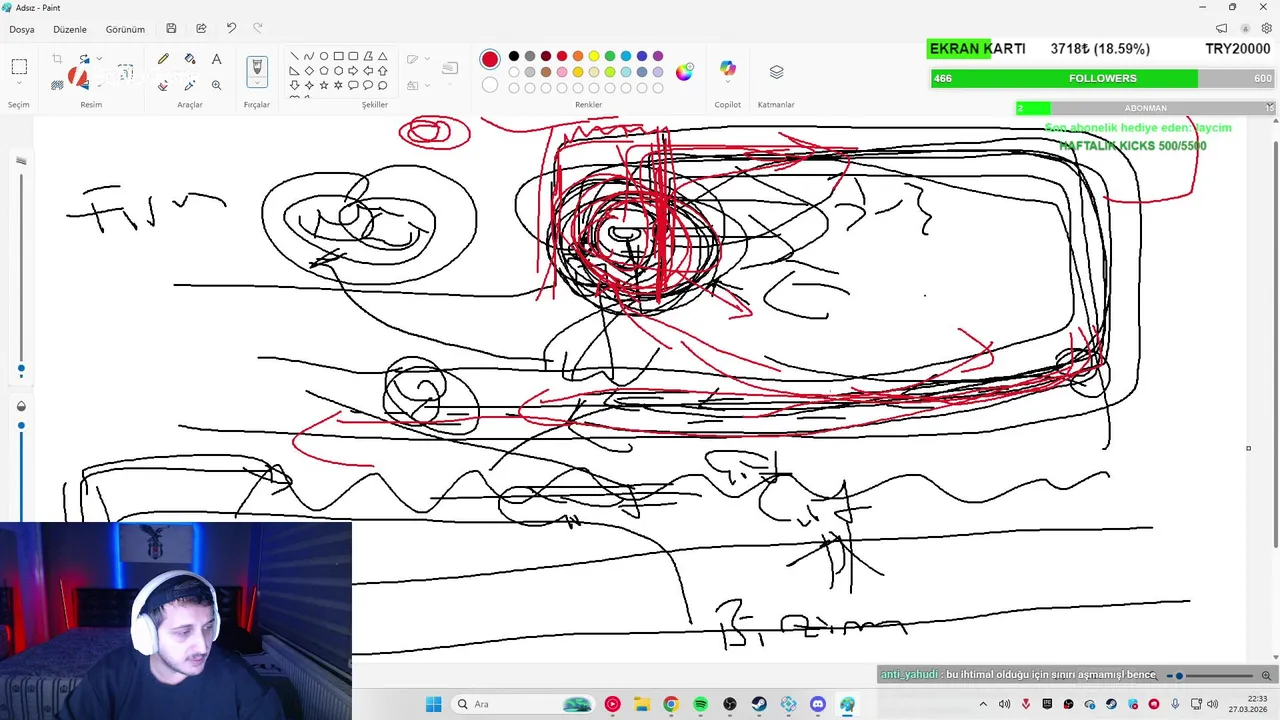Open Steam from taskbar
Screen dimensions: 1280x720
coord(759,704)
